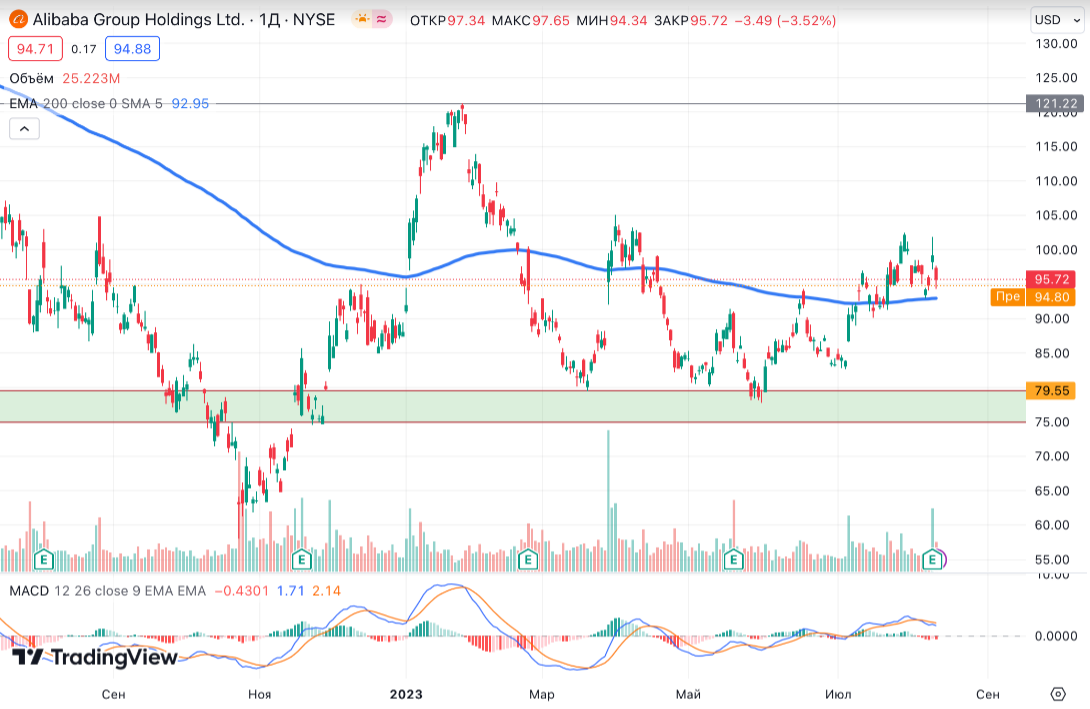
Task: Click the red 95.72 last price label
Action: (x=1051, y=279)
